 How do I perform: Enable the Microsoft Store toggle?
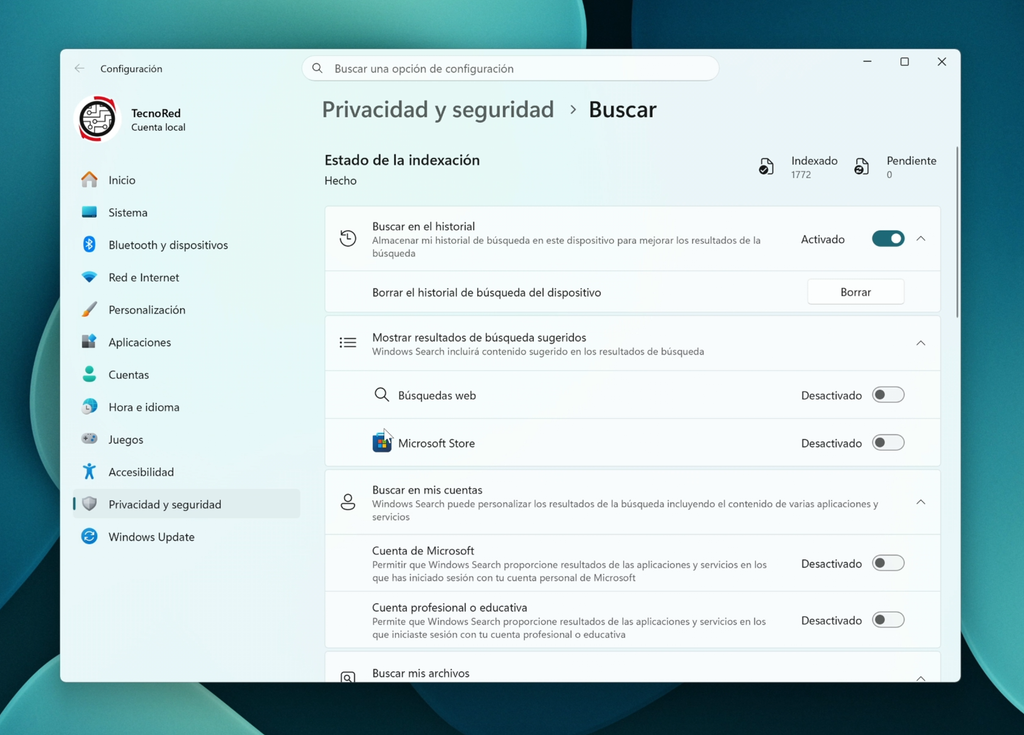click(888, 443)
